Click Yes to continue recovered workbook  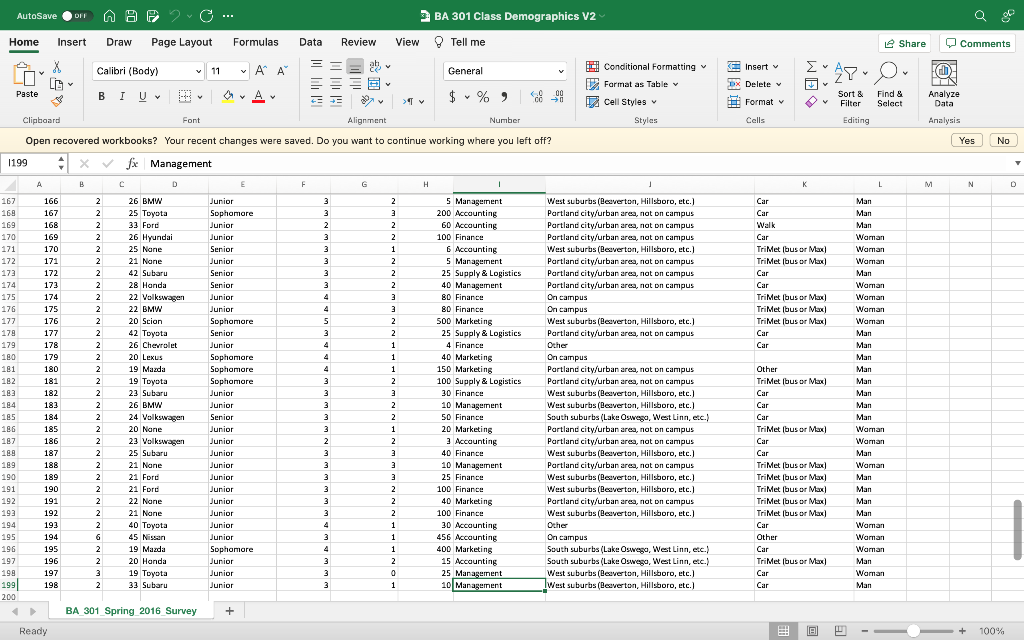tap(966, 140)
